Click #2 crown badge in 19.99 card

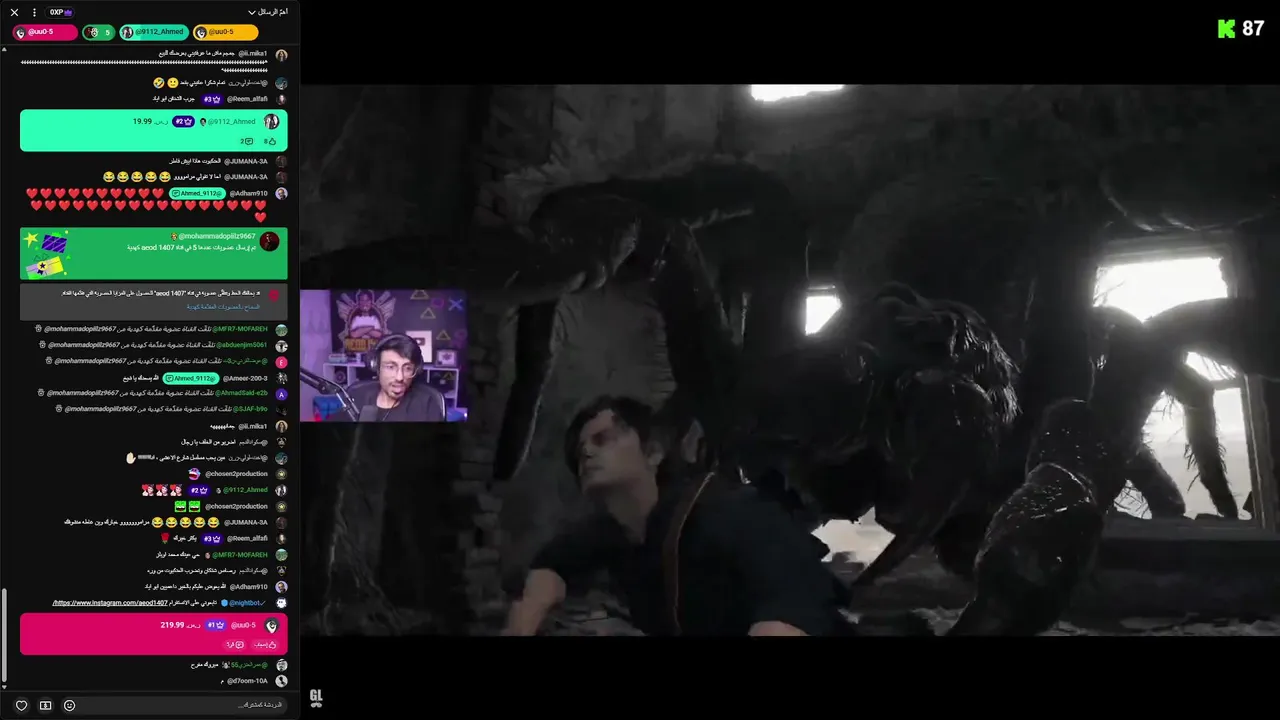pyautogui.click(x=184, y=121)
